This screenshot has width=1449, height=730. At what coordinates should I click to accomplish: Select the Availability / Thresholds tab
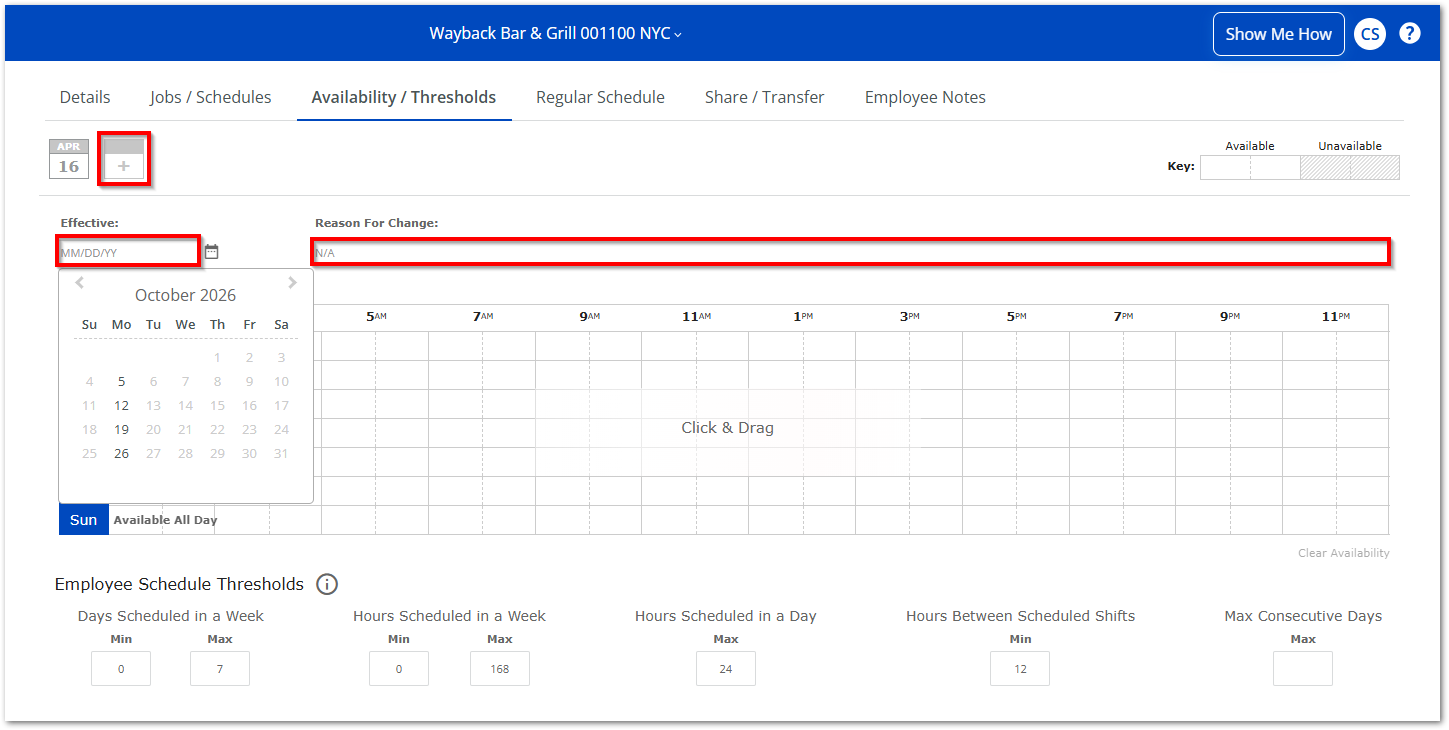(404, 97)
